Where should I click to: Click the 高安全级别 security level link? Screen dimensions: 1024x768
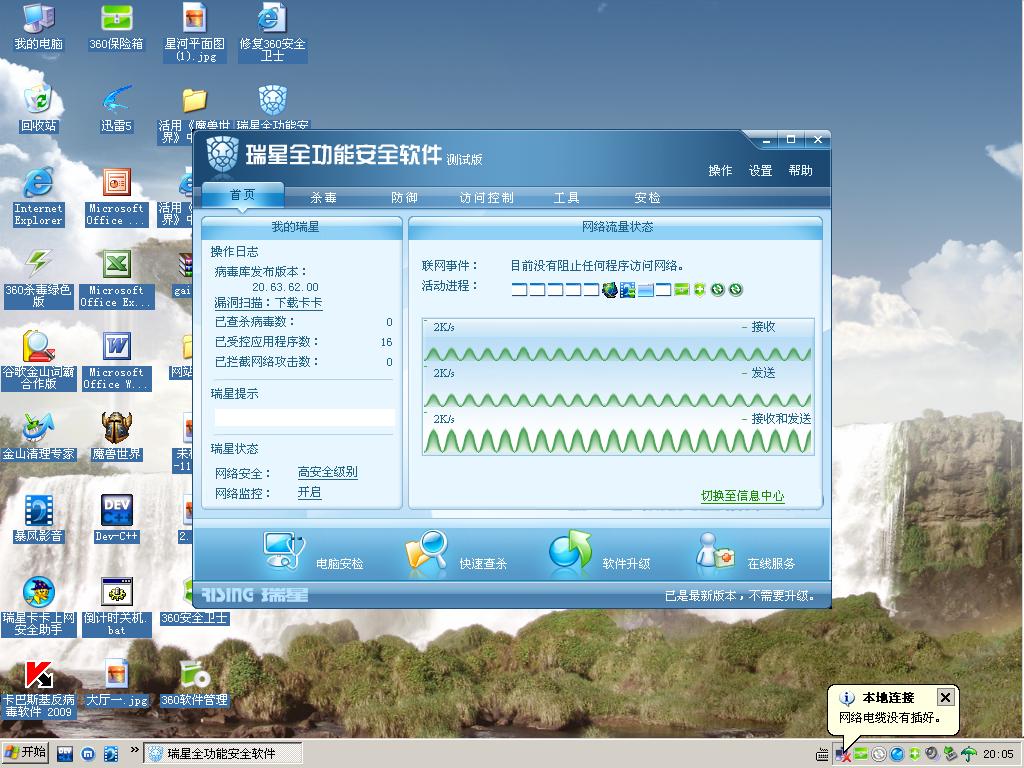[x=328, y=472]
